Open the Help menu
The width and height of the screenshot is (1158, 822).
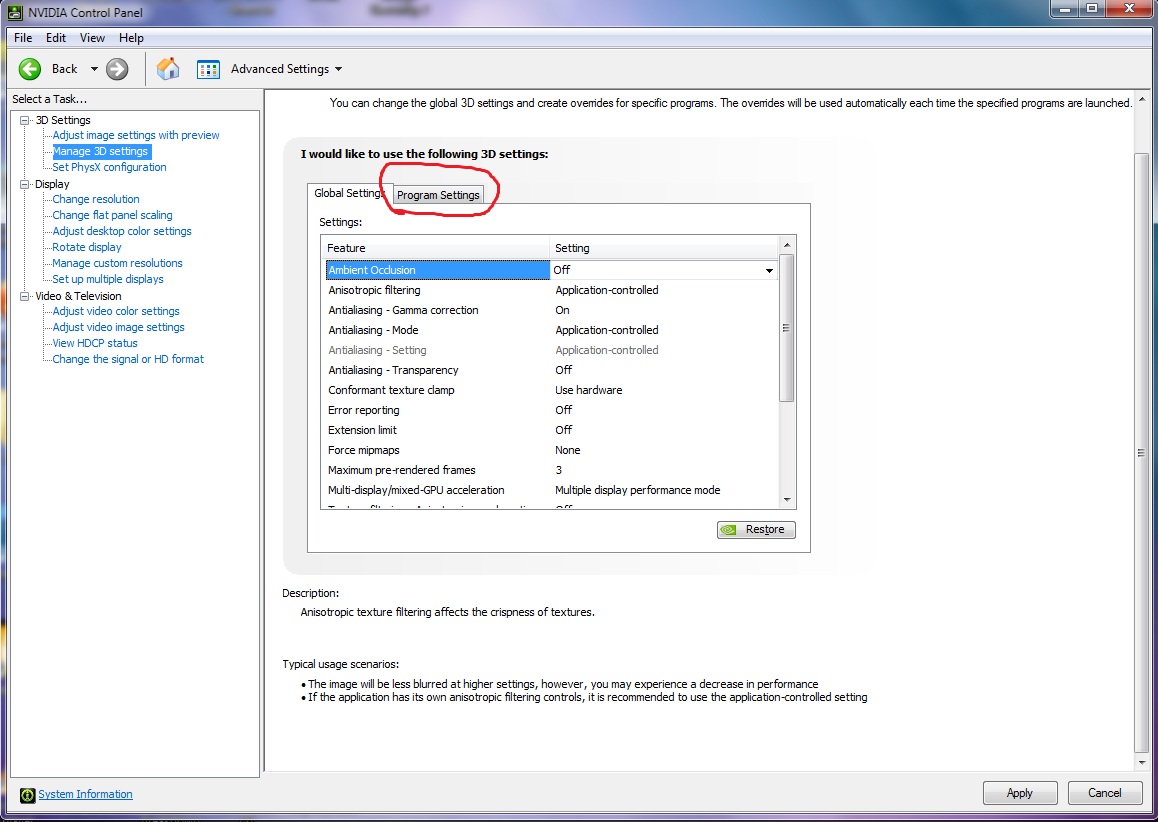pyautogui.click(x=131, y=38)
